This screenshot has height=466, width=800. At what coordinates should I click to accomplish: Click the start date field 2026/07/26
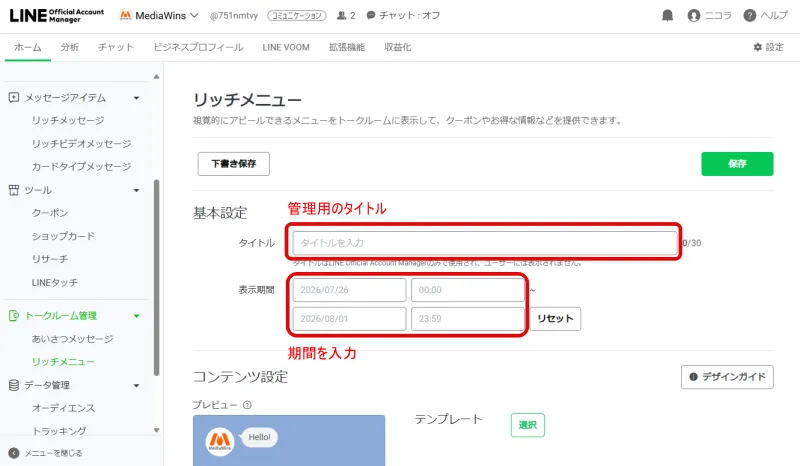click(x=349, y=290)
